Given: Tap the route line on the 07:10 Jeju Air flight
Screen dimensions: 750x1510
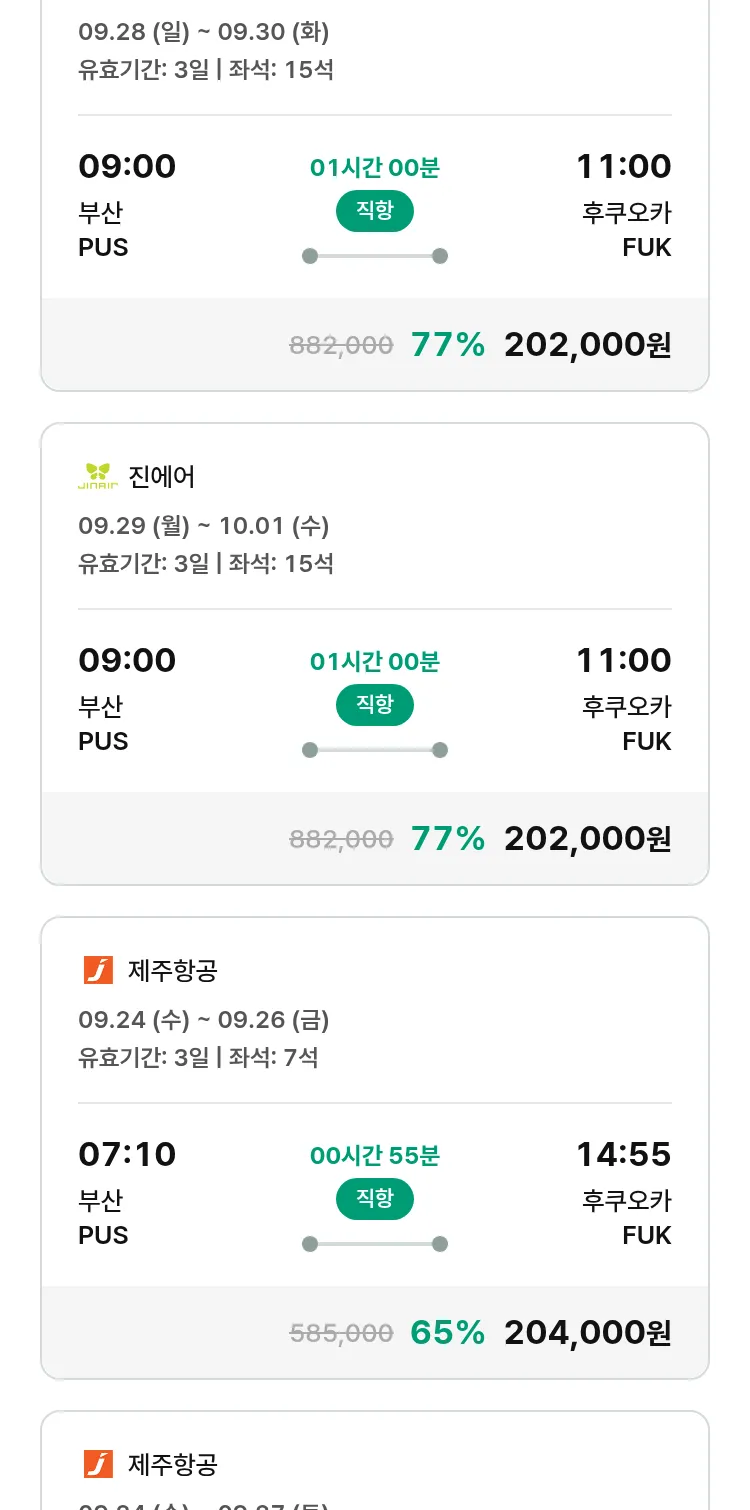Looking at the screenshot, I should (x=374, y=1244).
